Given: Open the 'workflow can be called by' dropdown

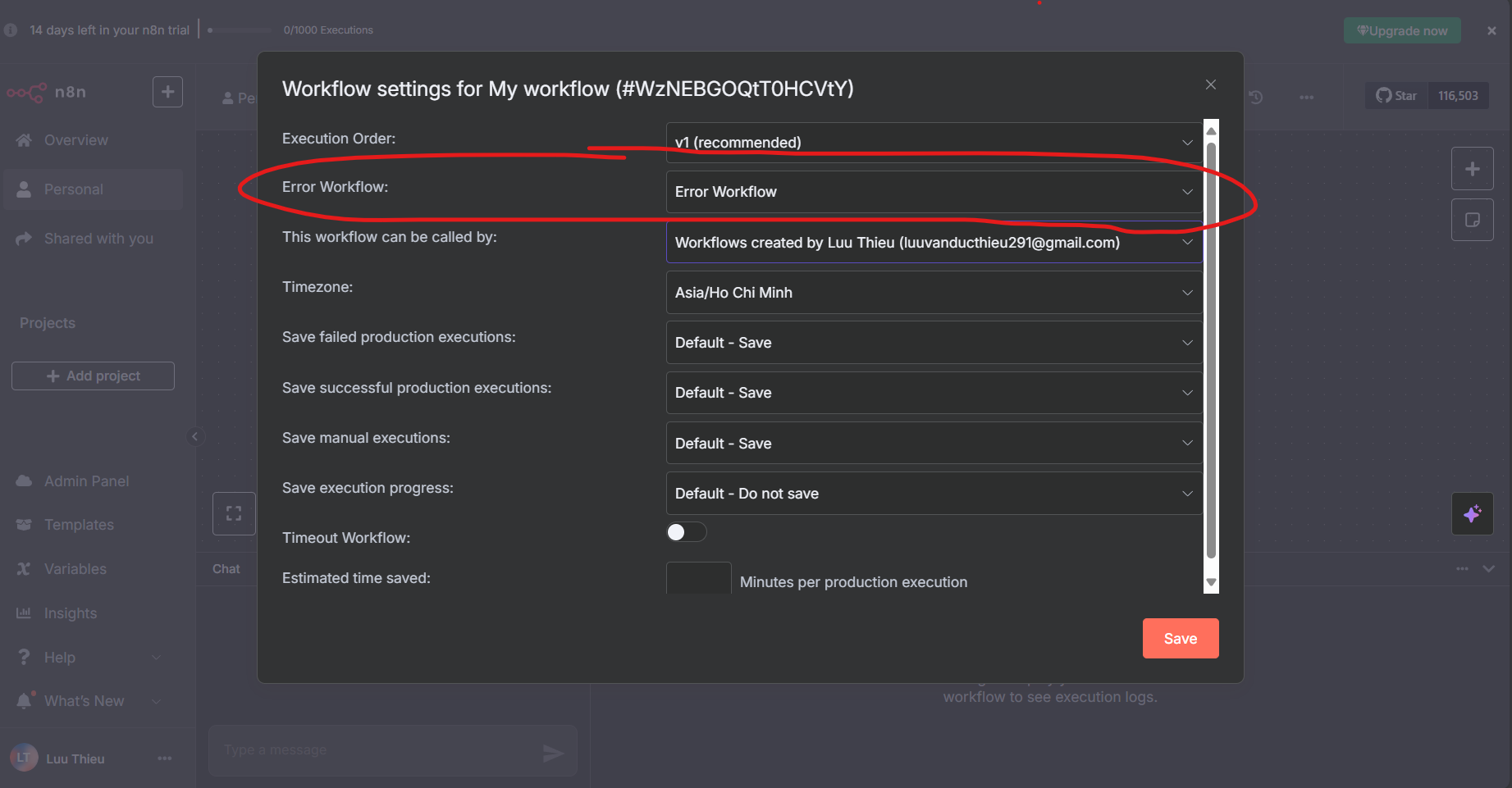Looking at the screenshot, I should (934, 243).
